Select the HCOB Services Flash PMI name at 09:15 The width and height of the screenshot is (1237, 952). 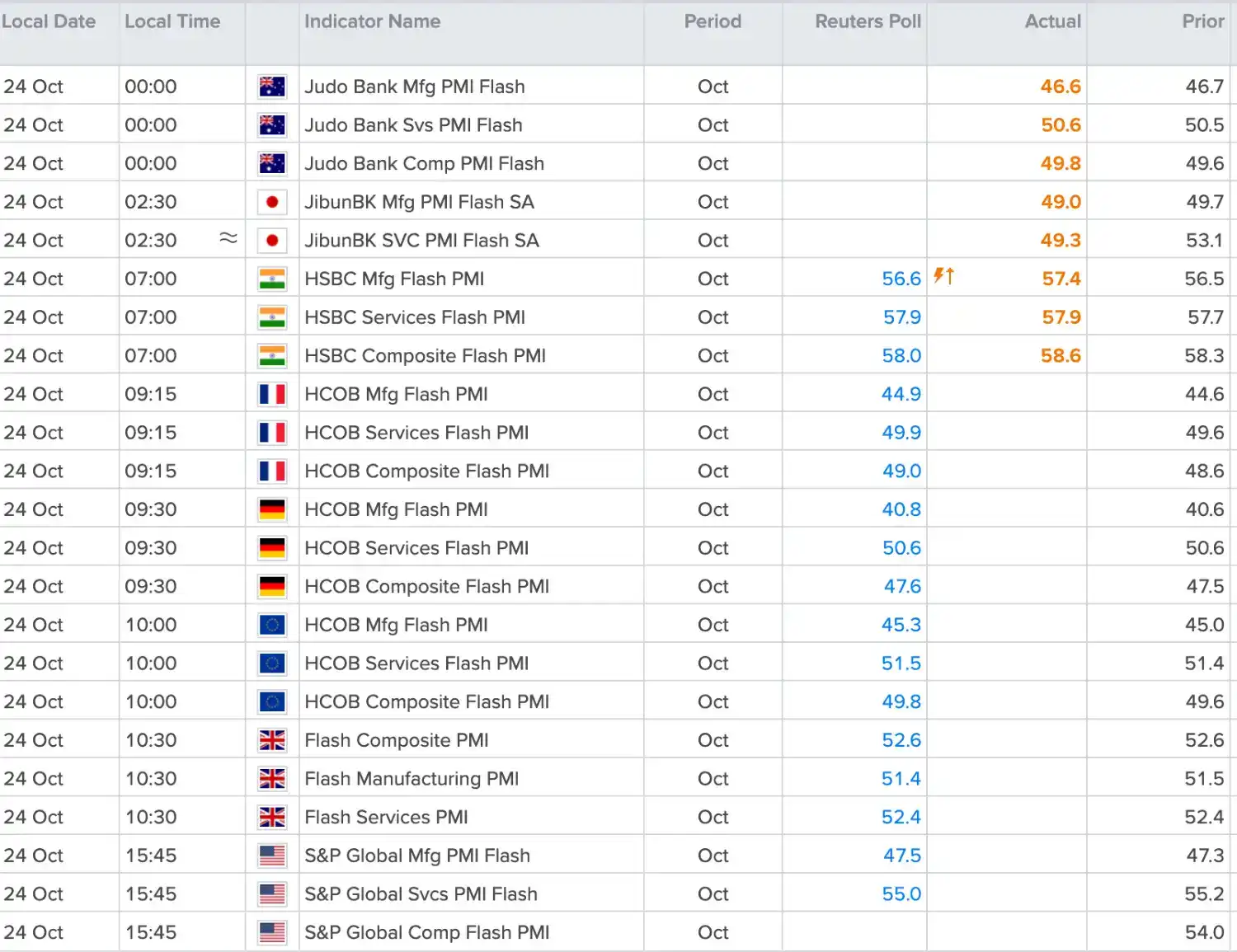[416, 433]
